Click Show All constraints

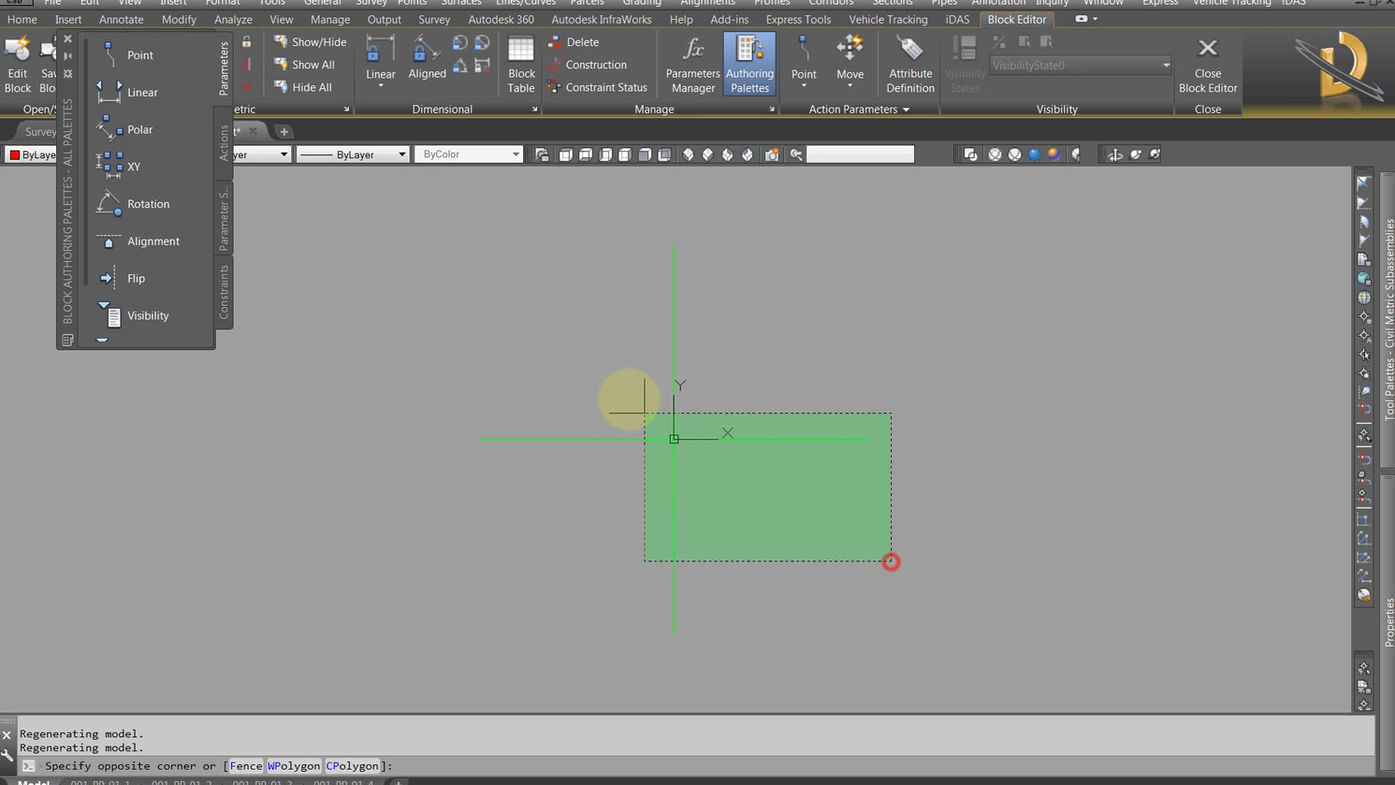click(x=304, y=64)
